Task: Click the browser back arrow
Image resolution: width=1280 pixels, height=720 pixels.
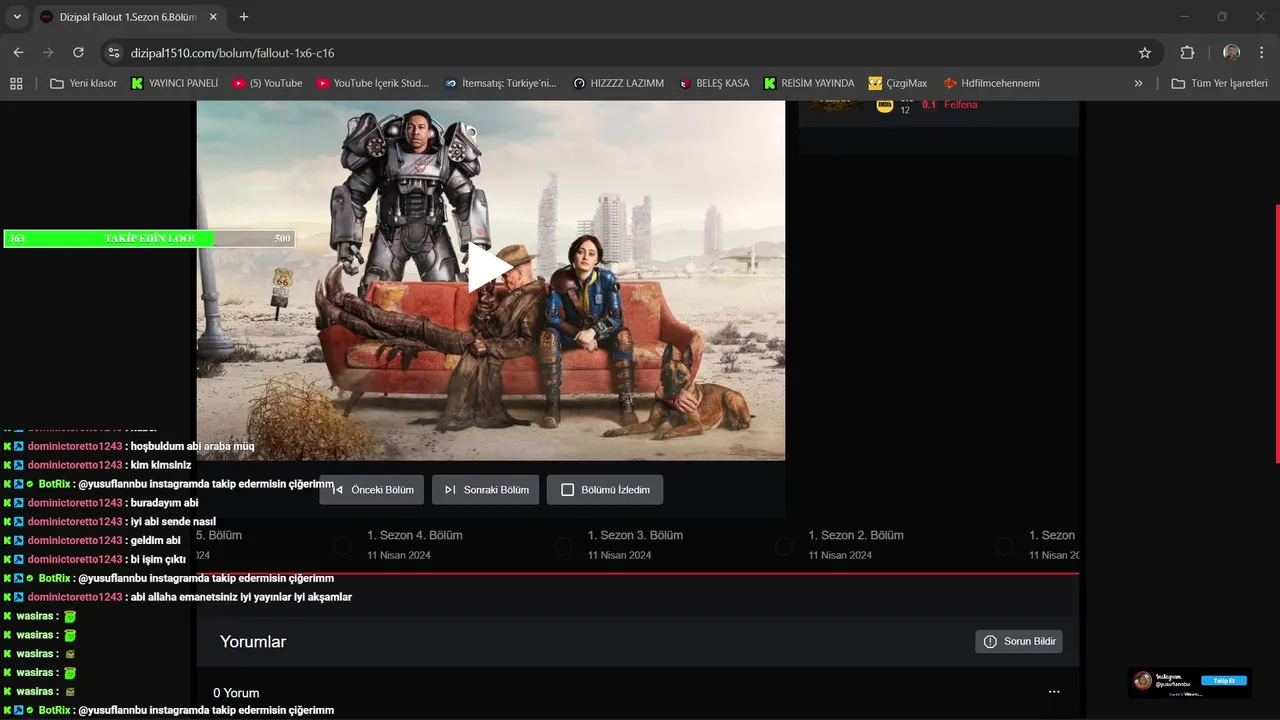Action: pos(18,52)
